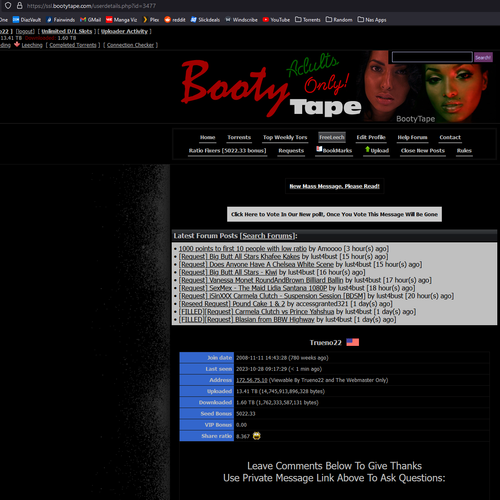Click the red down-arrow Leeching icon
The width and height of the screenshot is (500, 500).
click(x=17, y=44)
